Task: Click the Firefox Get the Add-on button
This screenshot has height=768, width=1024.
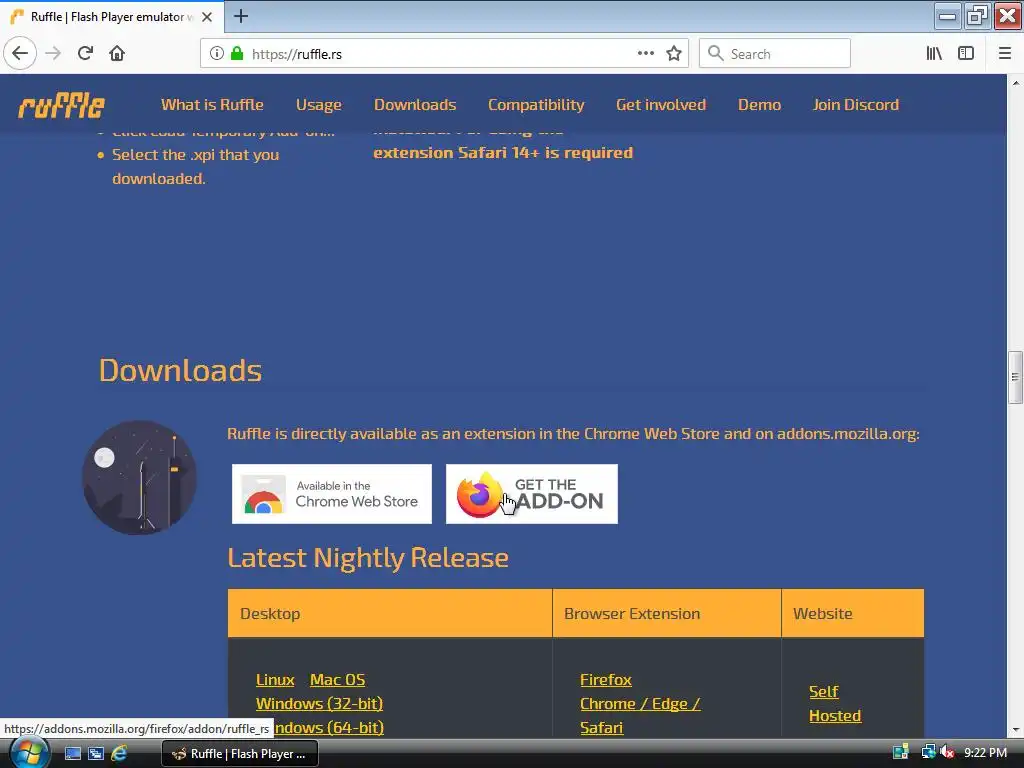Action: [x=532, y=494]
